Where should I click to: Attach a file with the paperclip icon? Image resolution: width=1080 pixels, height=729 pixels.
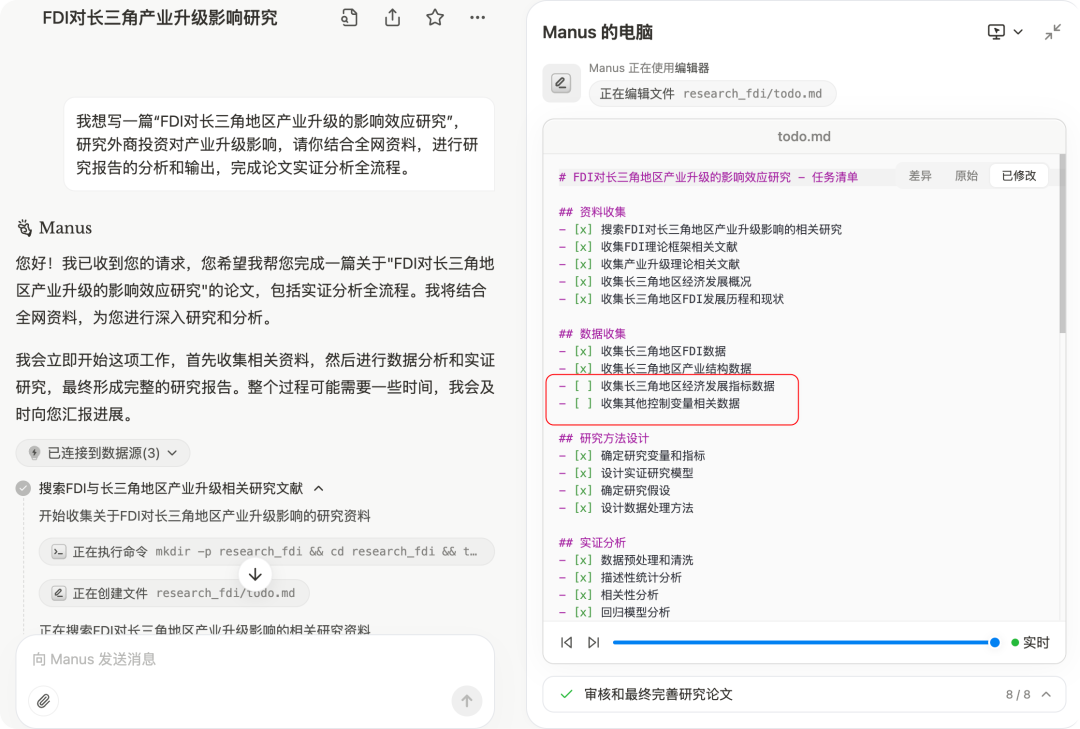click(x=43, y=701)
